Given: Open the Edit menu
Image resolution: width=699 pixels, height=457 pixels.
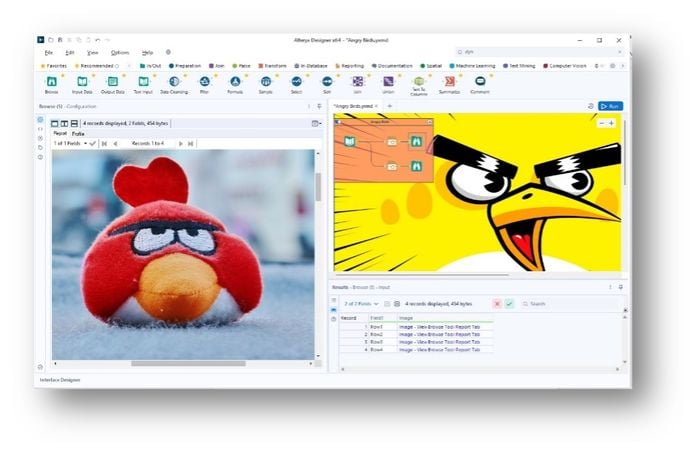Looking at the screenshot, I should click(70, 53).
